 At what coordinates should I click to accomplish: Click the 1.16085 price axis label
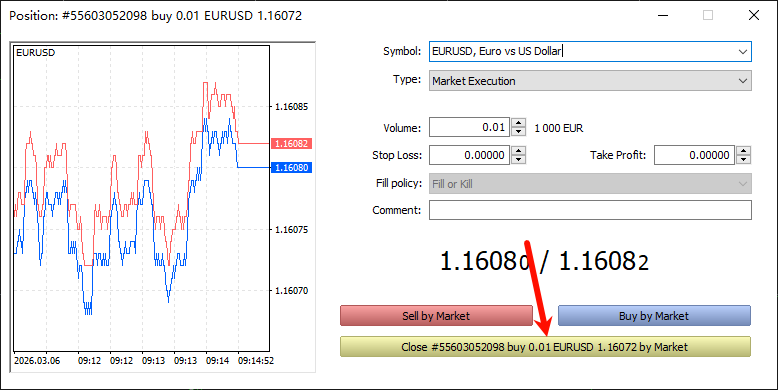point(291,107)
